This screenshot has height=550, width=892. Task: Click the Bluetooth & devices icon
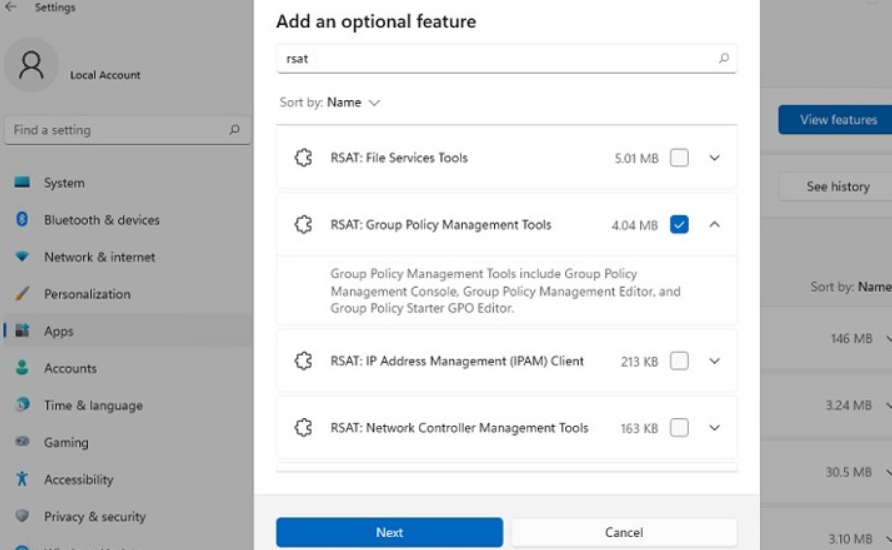click(22, 220)
